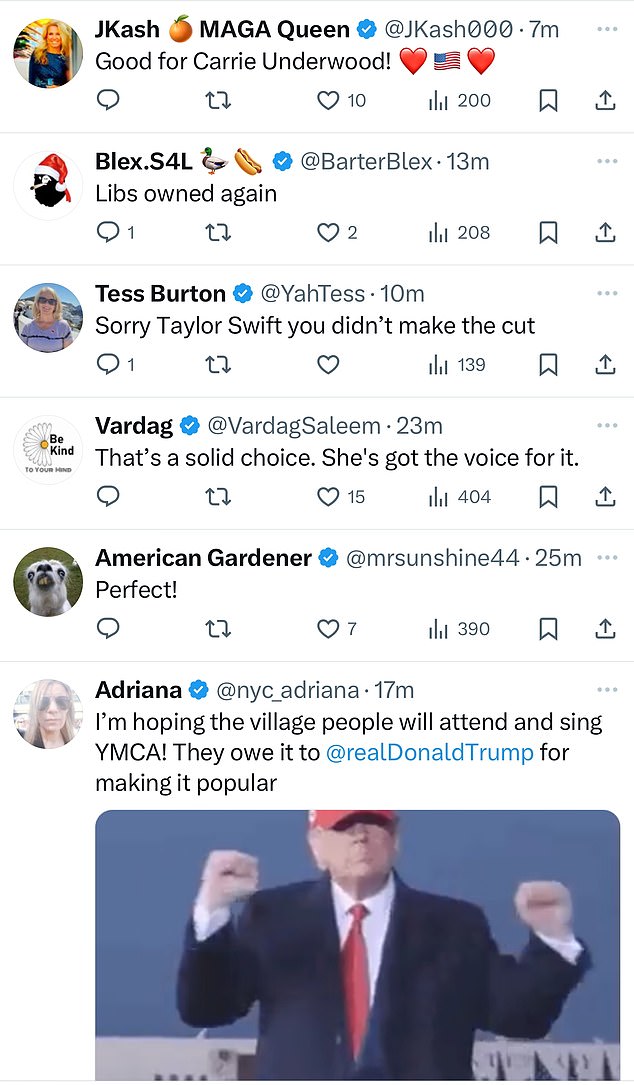The width and height of the screenshot is (634, 1085).
Task: Open the @nyc_adriana profile handle
Action: pos(287,691)
